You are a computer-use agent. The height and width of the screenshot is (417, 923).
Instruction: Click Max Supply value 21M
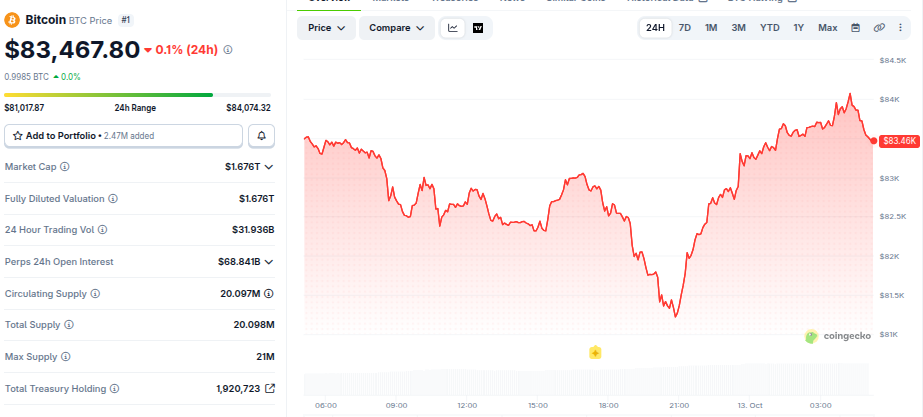[265, 356]
